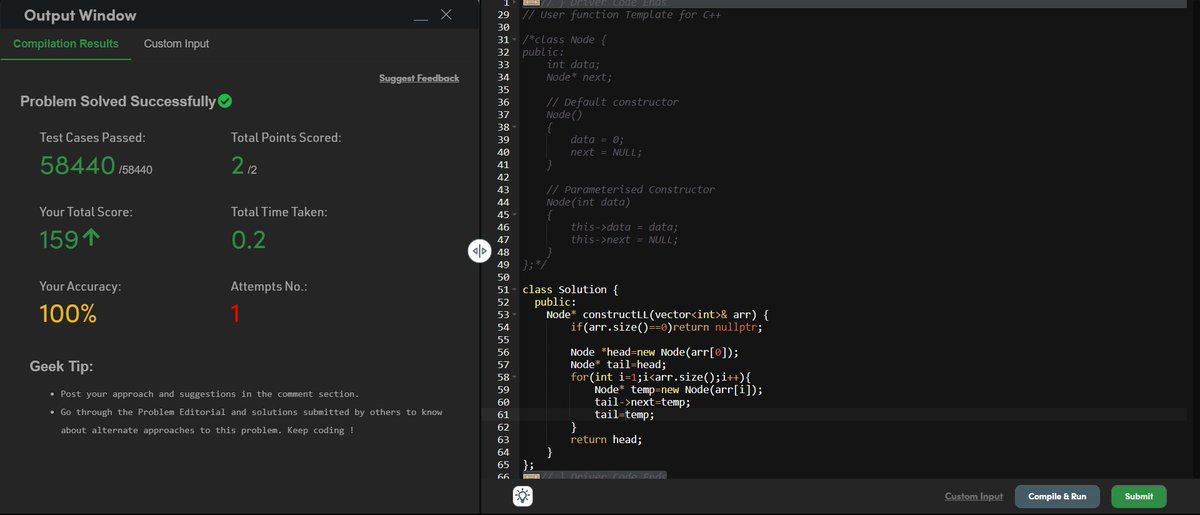1200x515 pixels.
Task: Click the Total Points Scored value 2
Action: click(x=237, y=166)
